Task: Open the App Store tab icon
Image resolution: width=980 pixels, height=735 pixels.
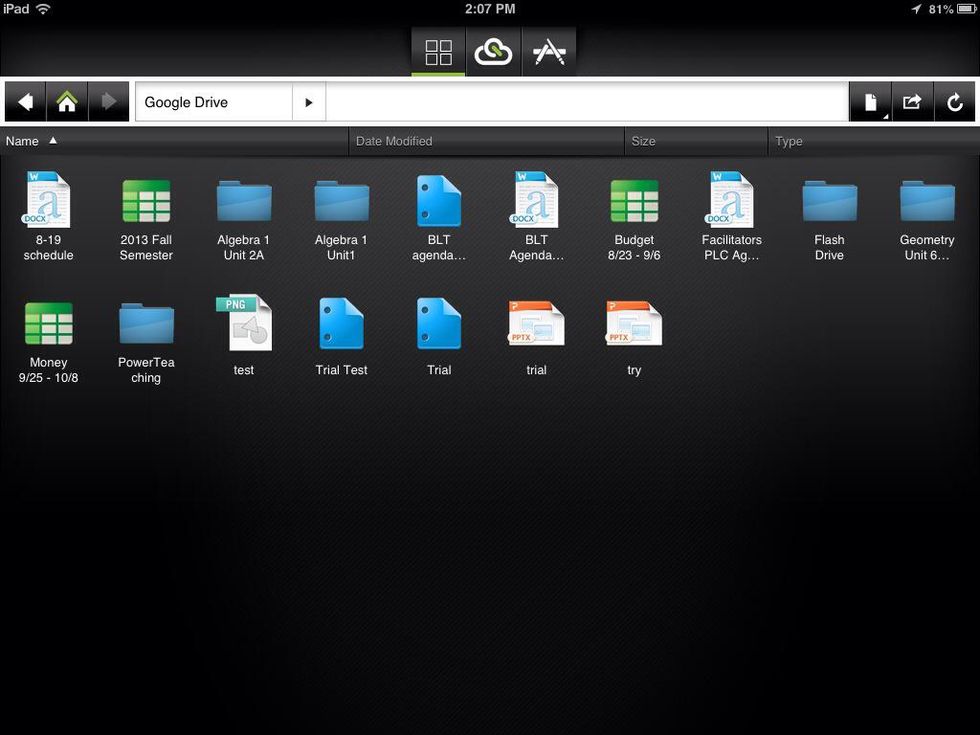Action: [548, 52]
